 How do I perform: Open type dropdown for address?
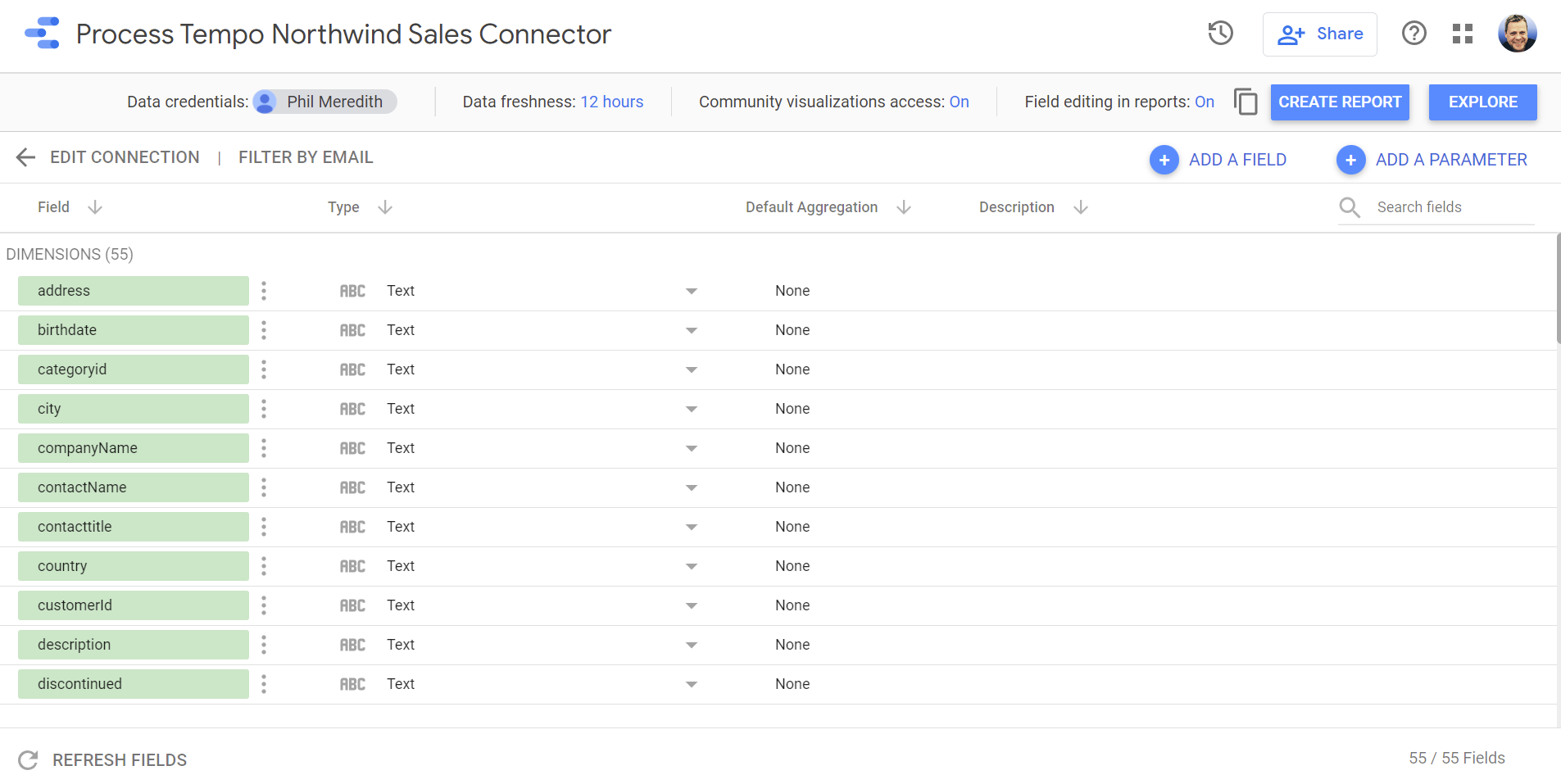692,292
